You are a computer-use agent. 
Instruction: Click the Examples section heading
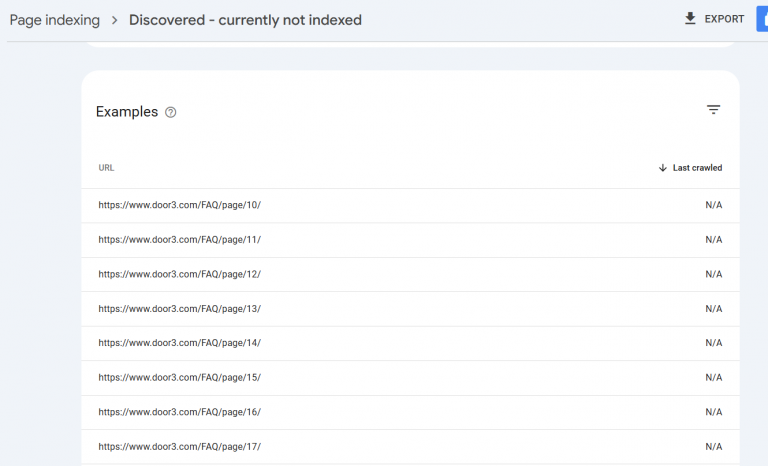pos(127,112)
